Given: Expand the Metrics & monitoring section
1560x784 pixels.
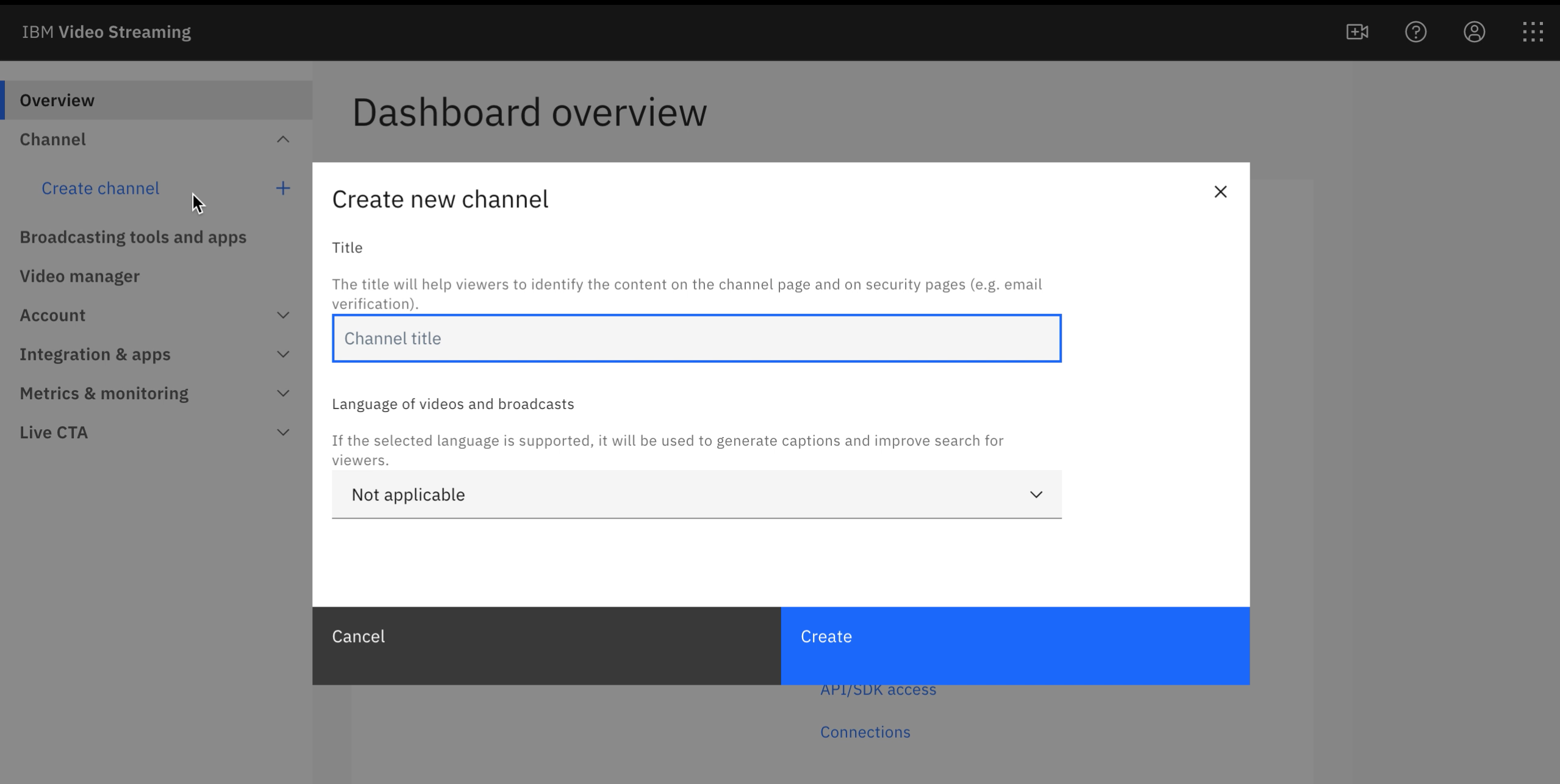Looking at the screenshot, I should point(283,393).
